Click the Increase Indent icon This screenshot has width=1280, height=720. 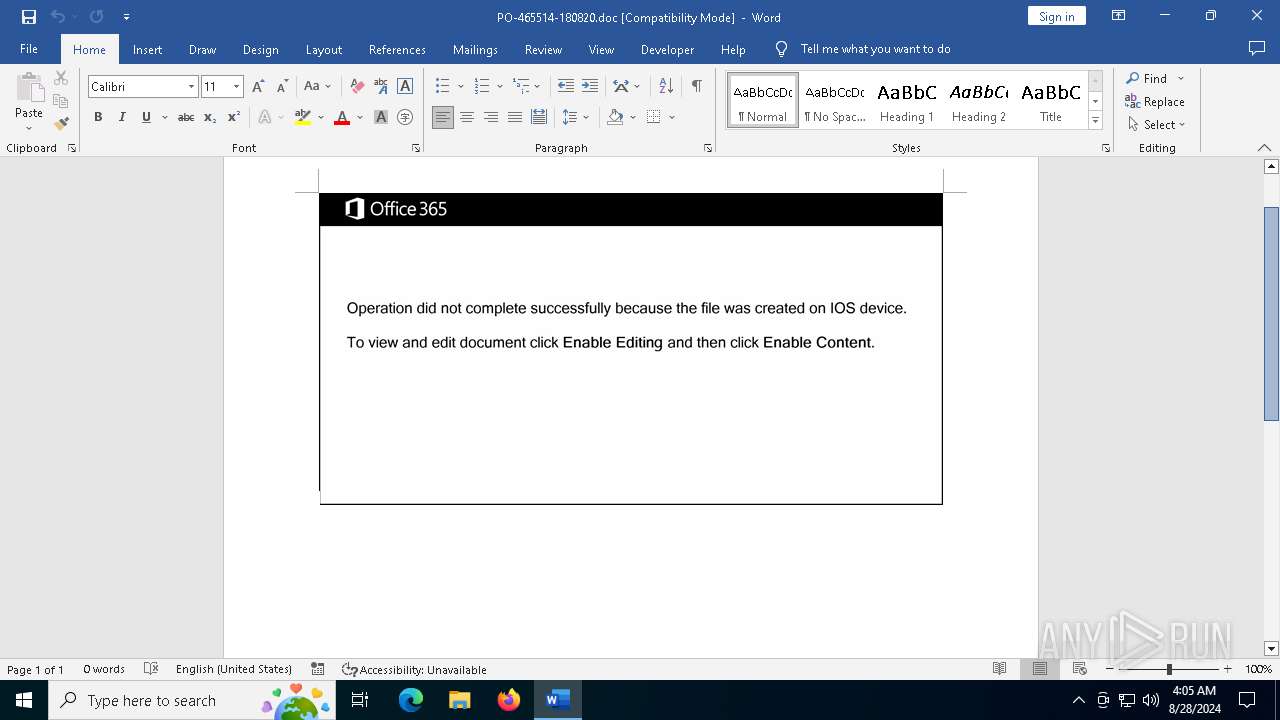click(590, 87)
